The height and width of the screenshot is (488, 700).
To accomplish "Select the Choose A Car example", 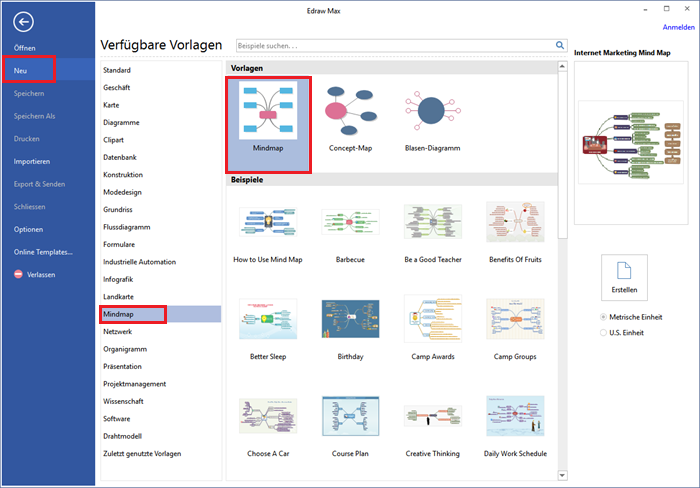I will point(268,416).
